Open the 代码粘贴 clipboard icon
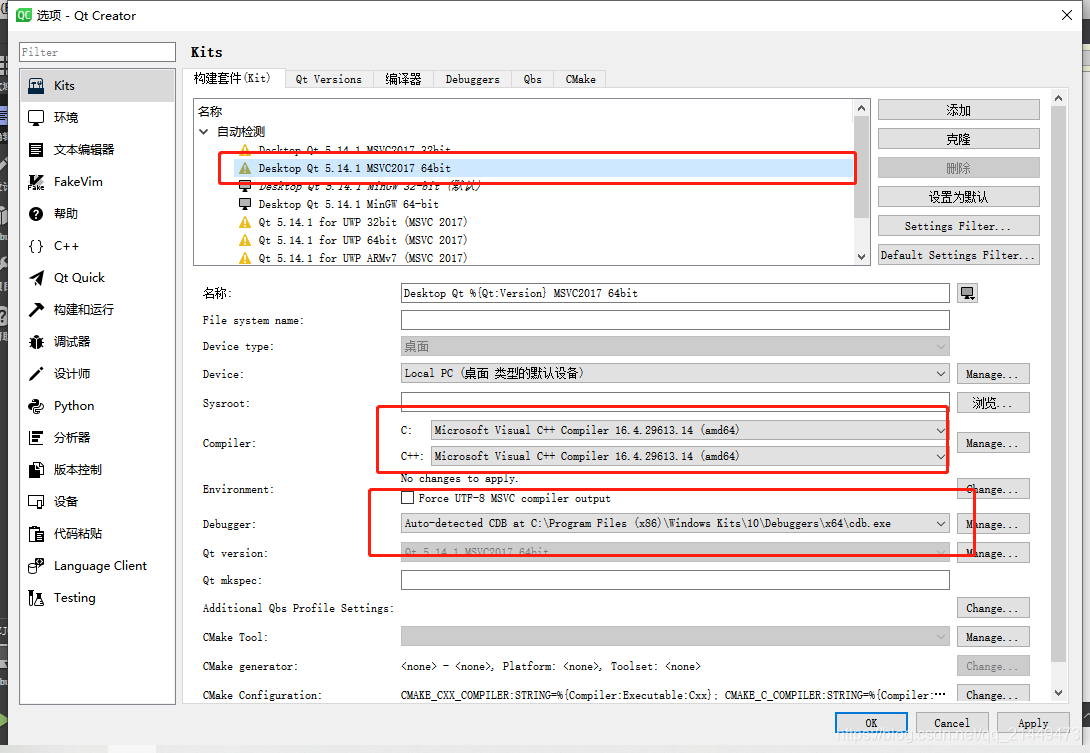 [36, 534]
